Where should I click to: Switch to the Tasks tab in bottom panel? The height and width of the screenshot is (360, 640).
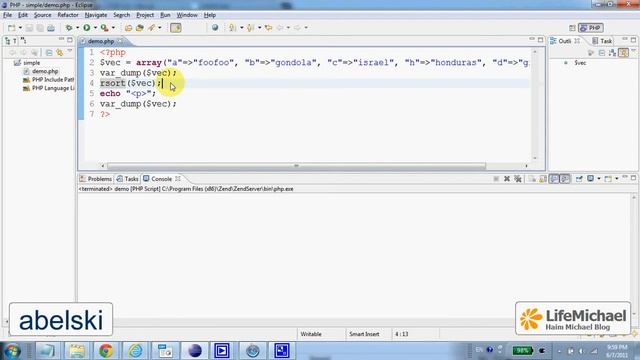pyautogui.click(x=128, y=179)
